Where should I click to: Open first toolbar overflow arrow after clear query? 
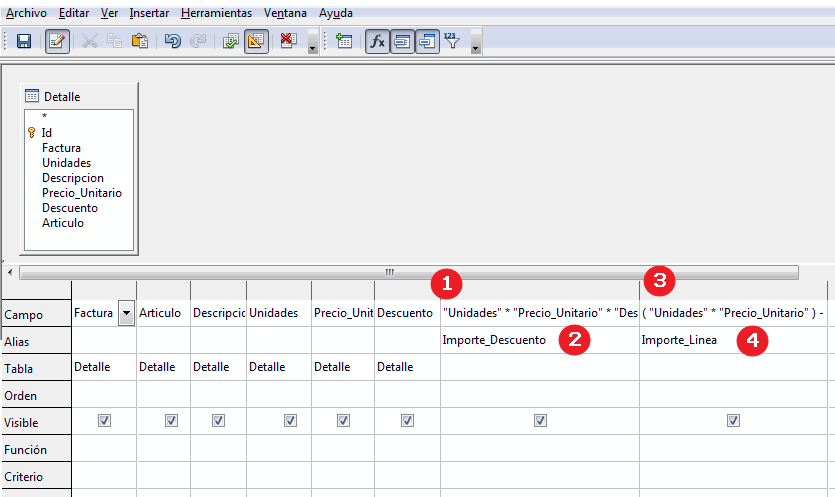[x=313, y=43]
